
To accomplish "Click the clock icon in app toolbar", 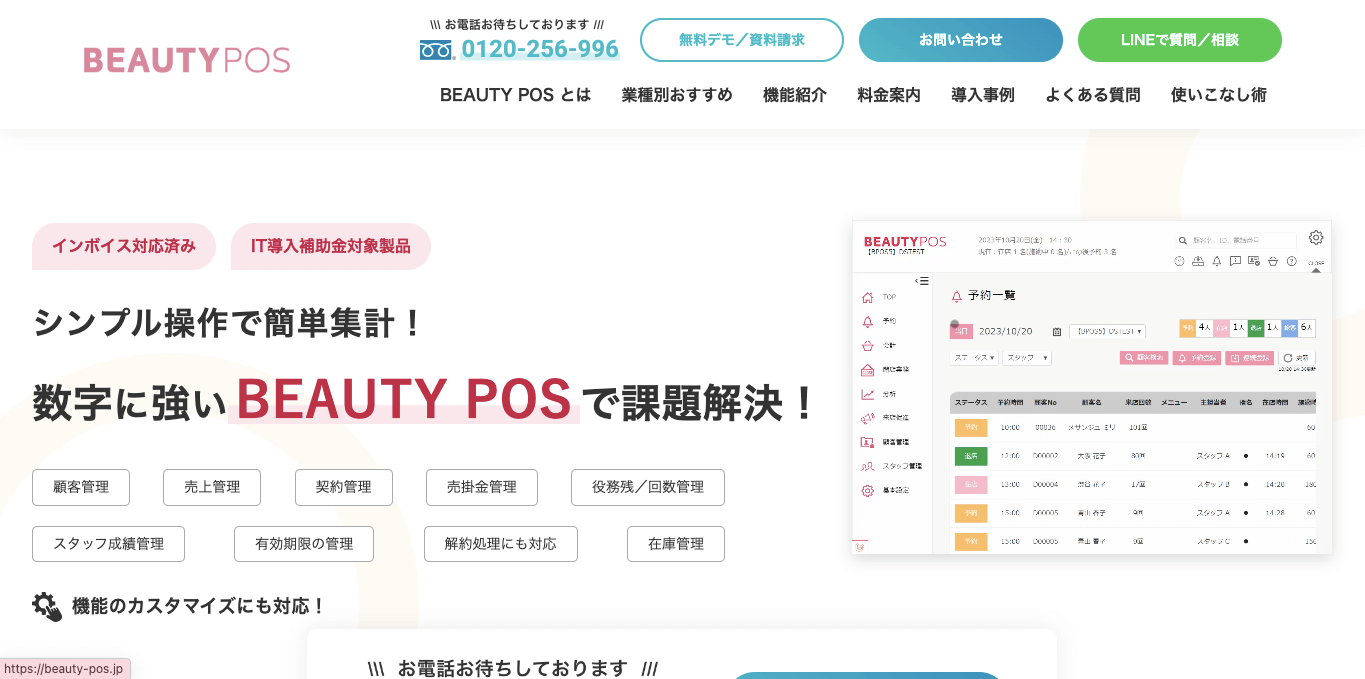I will (1179, 261).
